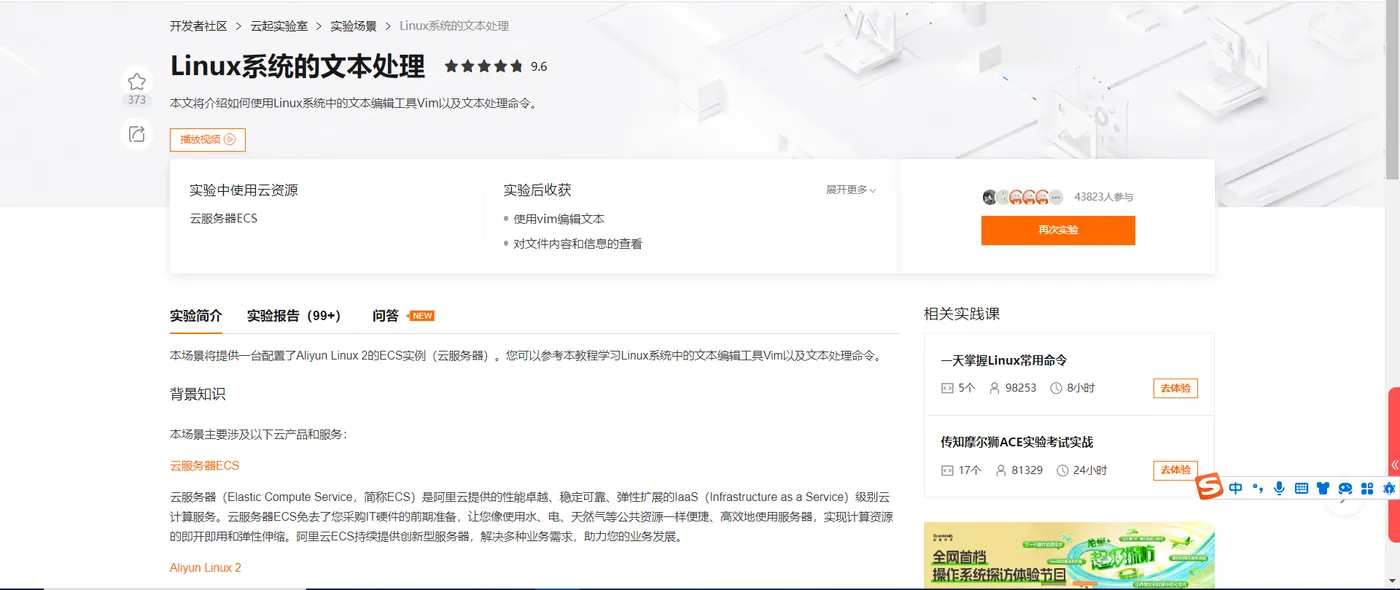Image resolution: width=1400 pixels, height=590 pixels.
Task: Open the Aliyun Linux 2 orange link
Action: coord(206,568)
